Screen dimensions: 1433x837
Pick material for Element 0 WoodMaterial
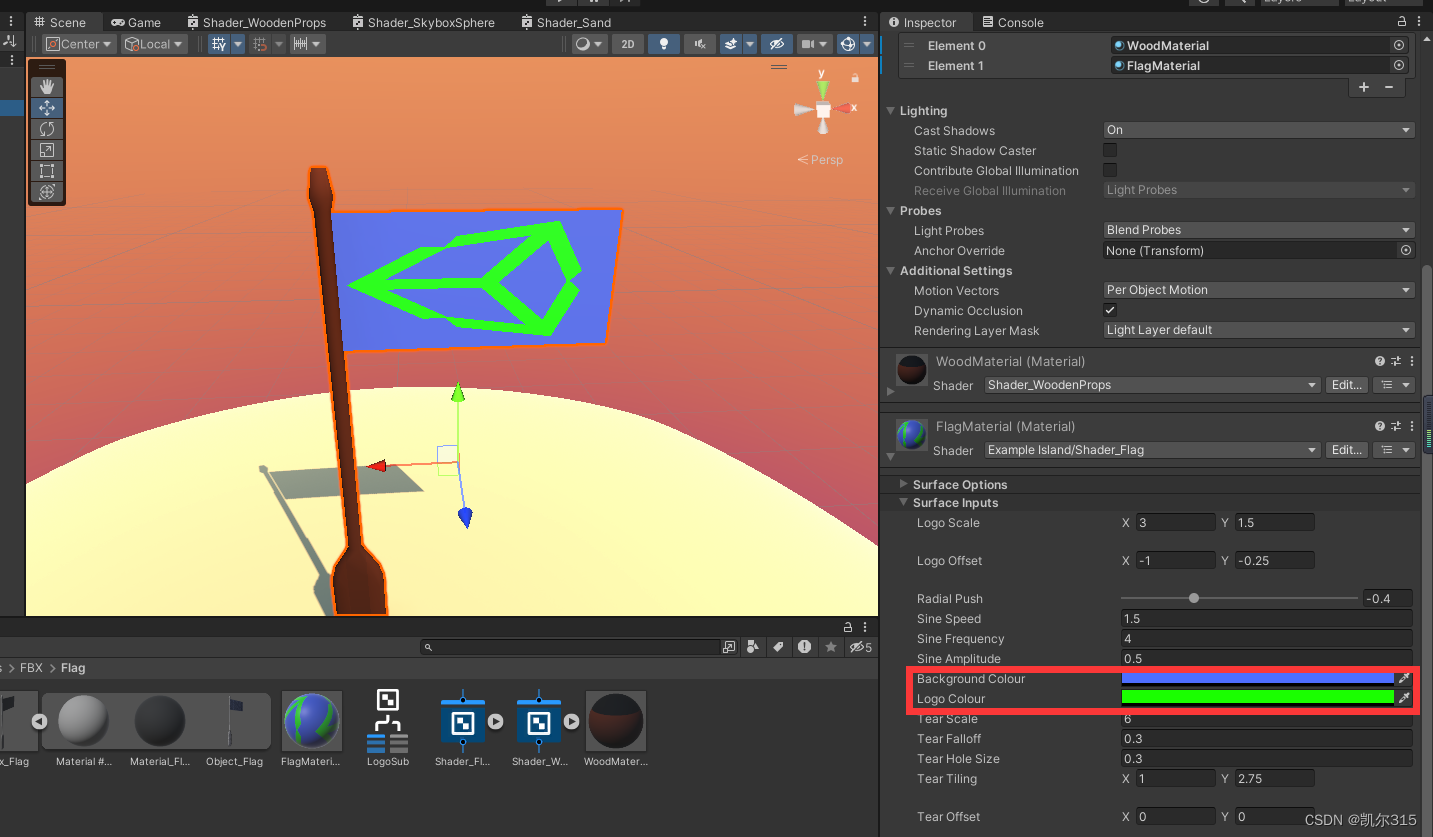[x=1399, y=45]
